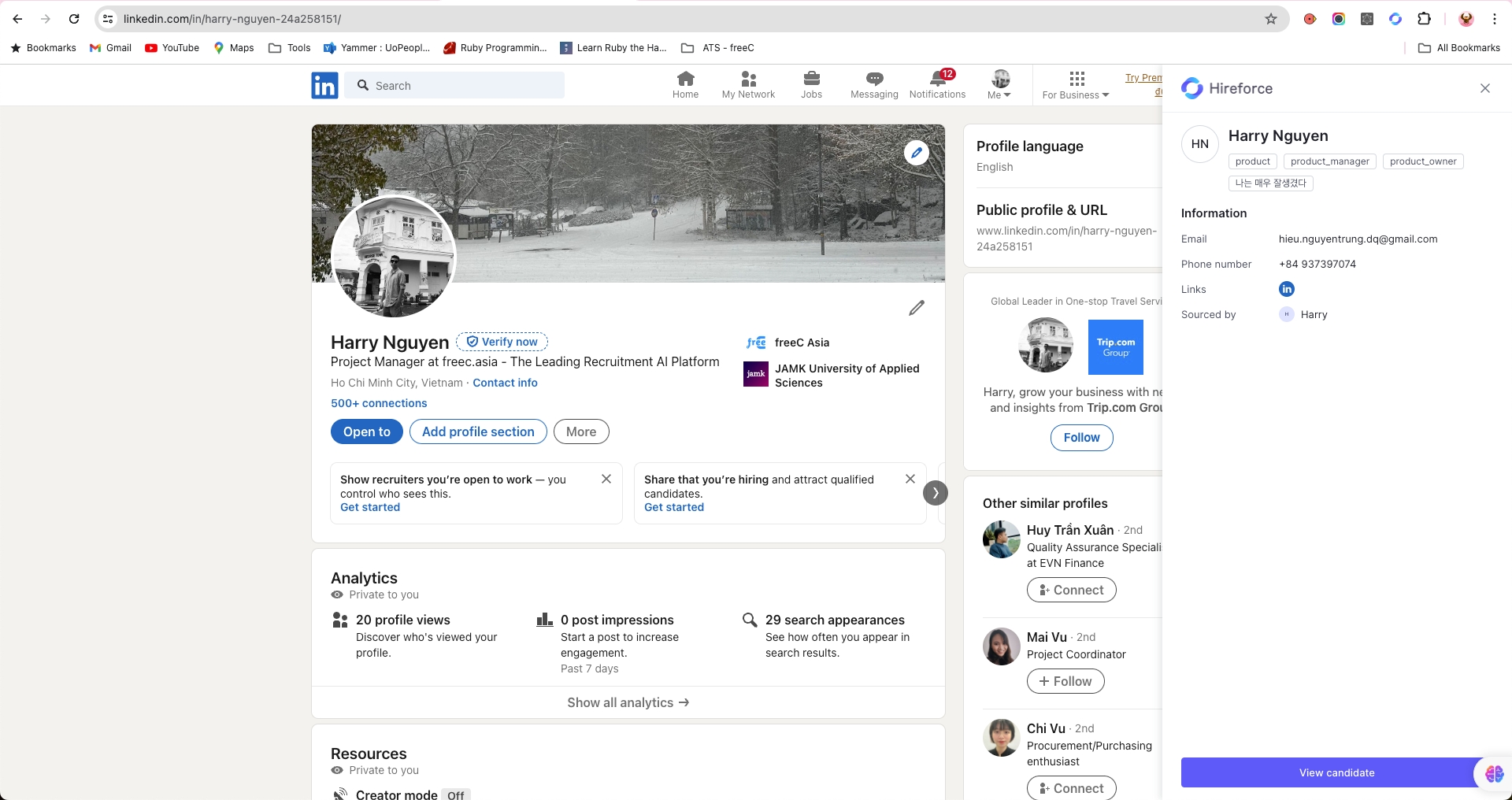Expand the Me dropdown menu
The image size is (1512, 800).
pyautogui.click(x=999, y=85)
